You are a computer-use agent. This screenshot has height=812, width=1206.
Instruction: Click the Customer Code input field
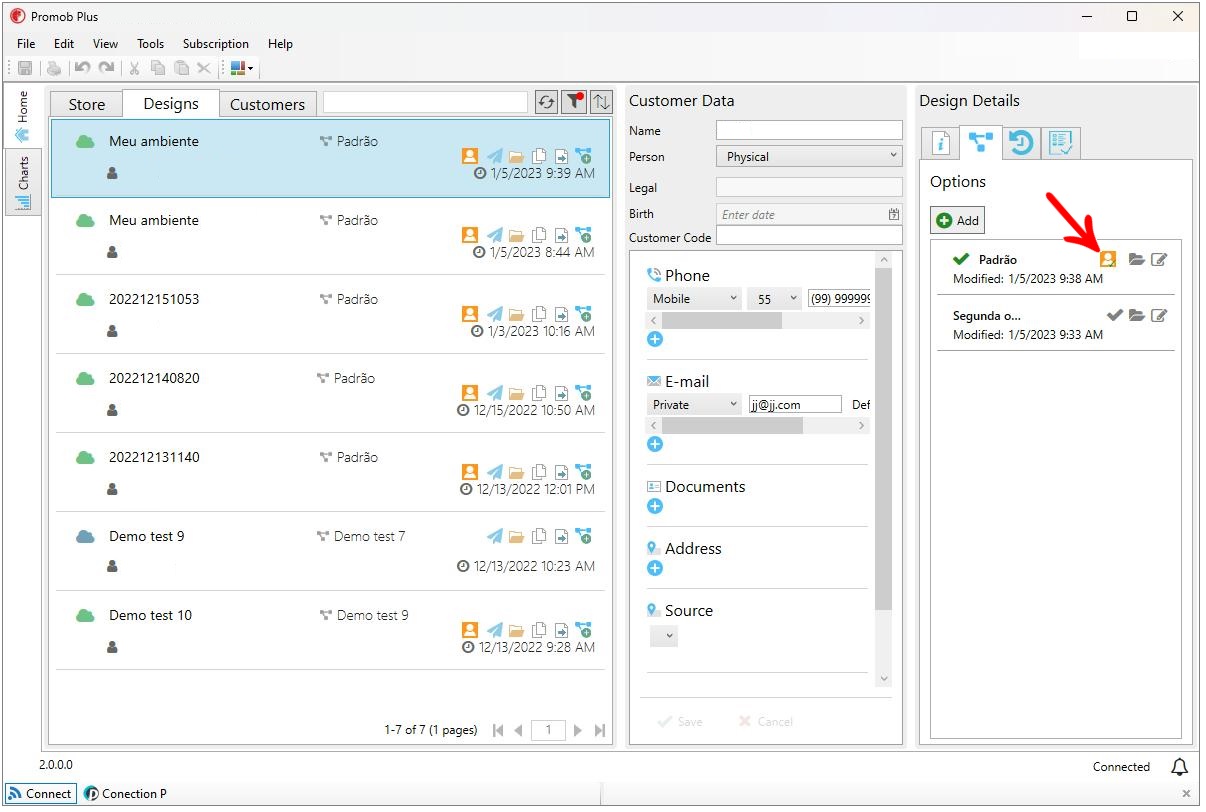(x=809, y=236)
